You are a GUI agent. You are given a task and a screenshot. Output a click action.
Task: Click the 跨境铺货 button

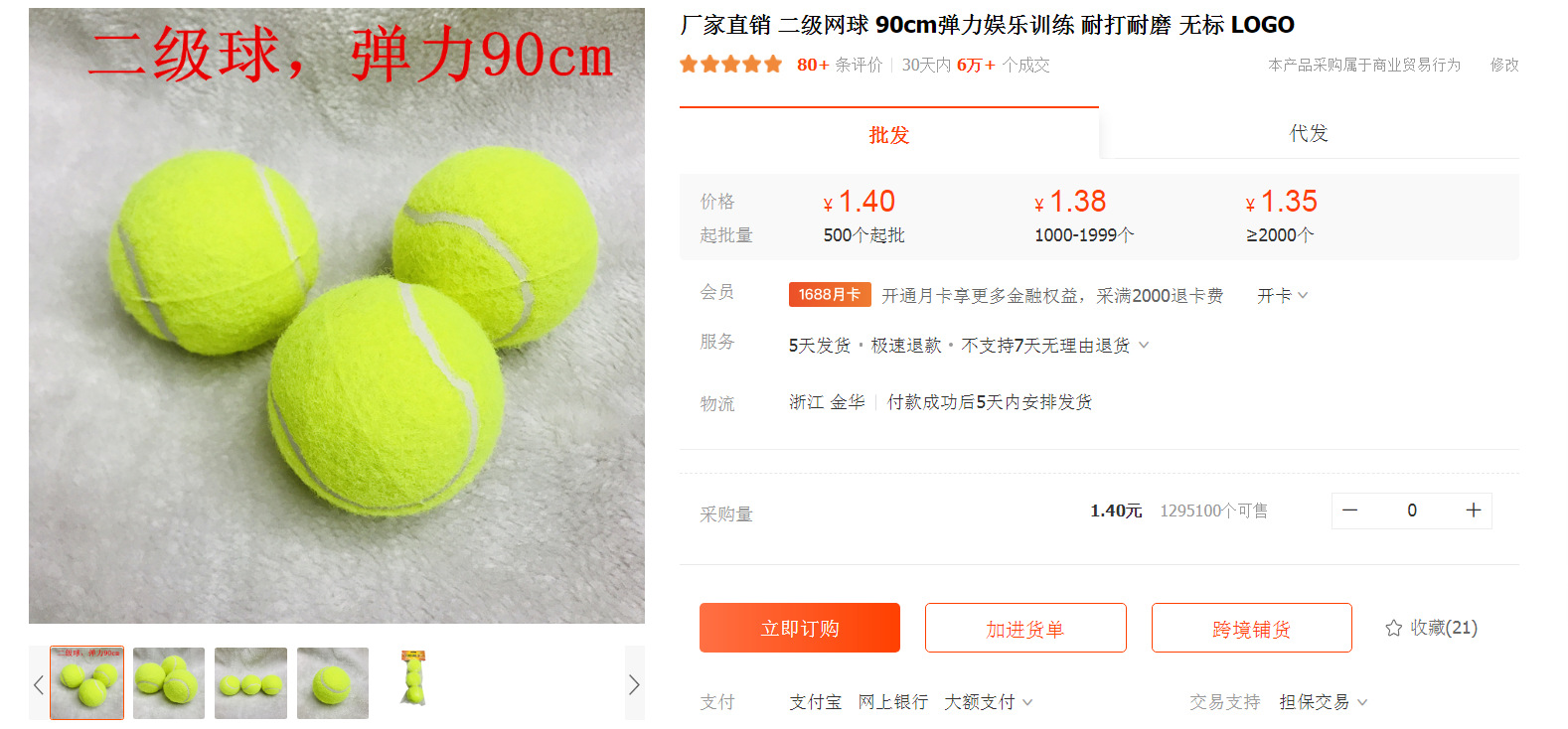coord(1252,628)
